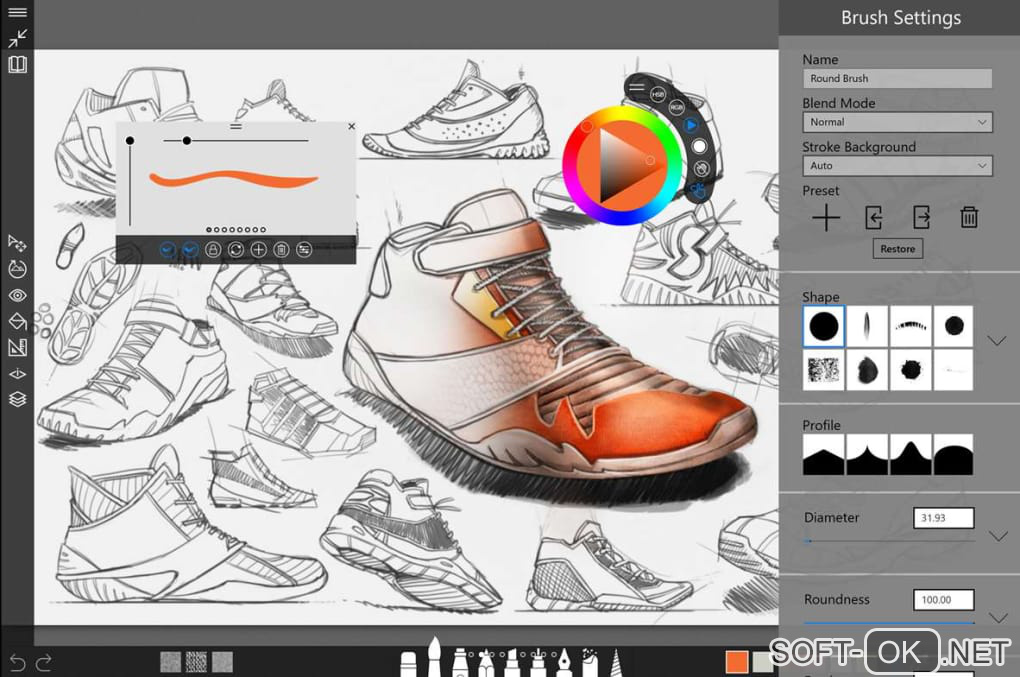Click the white swatch on the color wheel toolbar
The image size is (1020, 677).
pos(699,146)
